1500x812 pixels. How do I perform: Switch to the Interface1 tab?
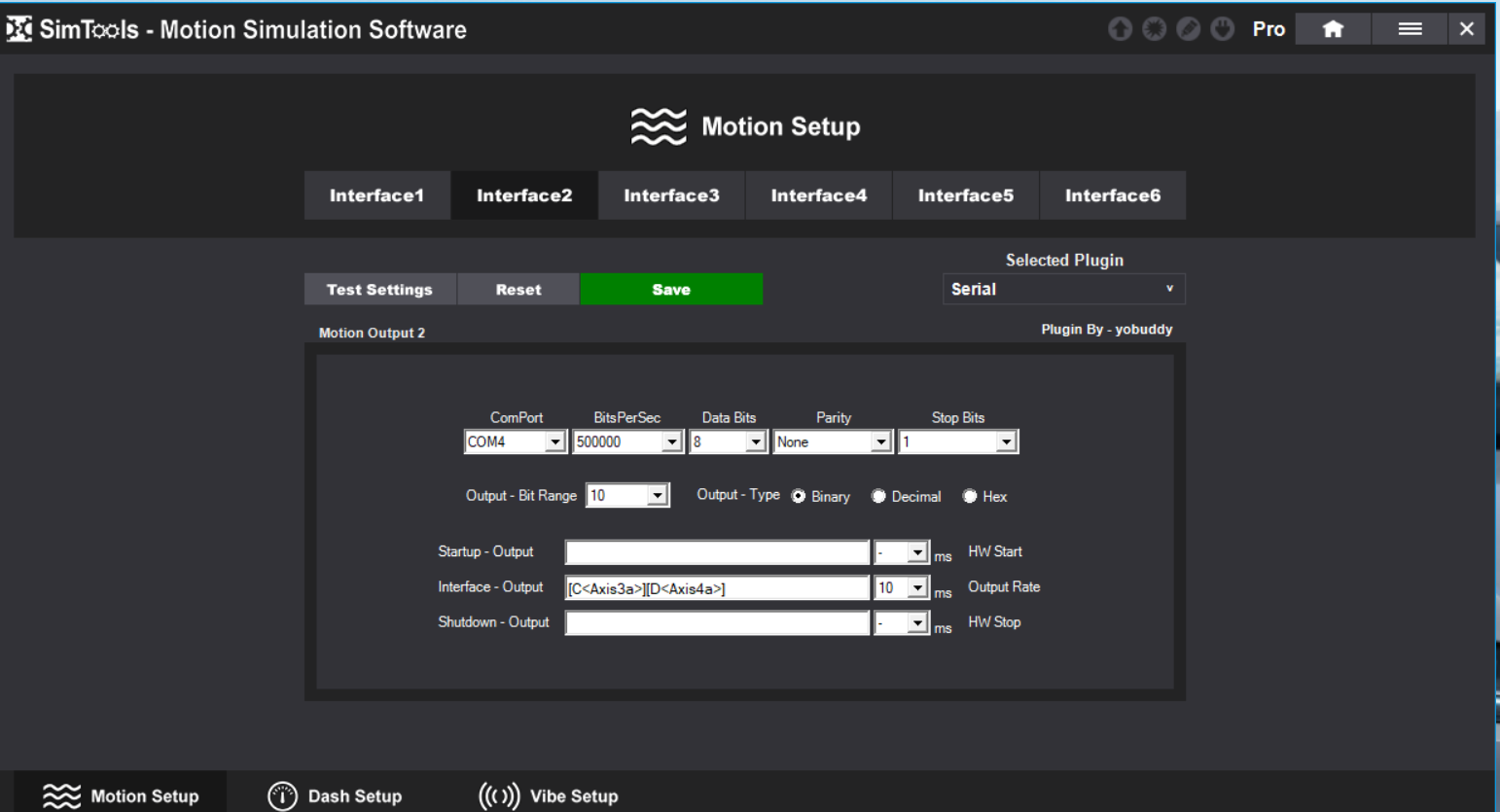click(x=376, y=195)
